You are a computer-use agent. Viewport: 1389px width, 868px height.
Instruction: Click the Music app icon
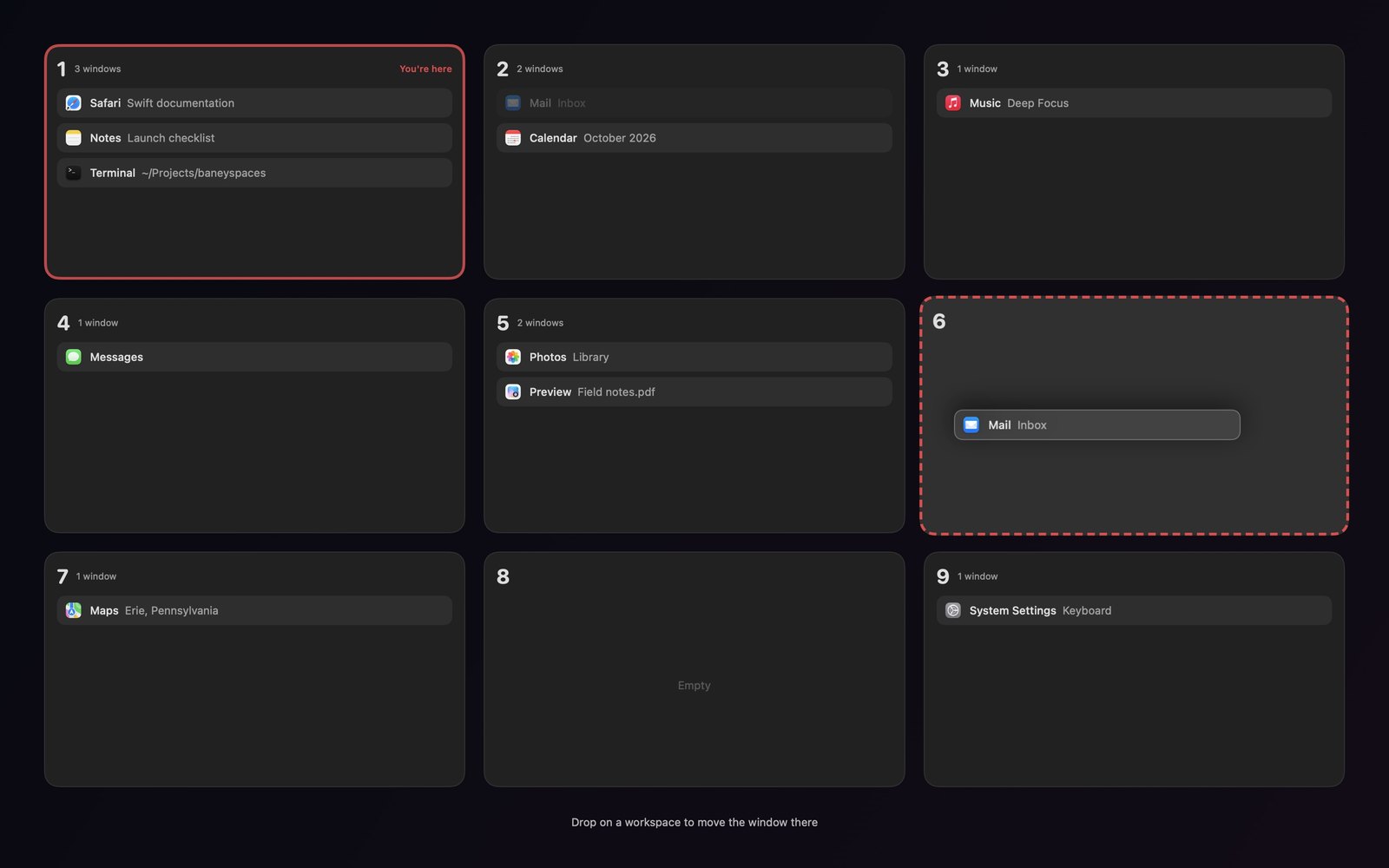(953, 103)
